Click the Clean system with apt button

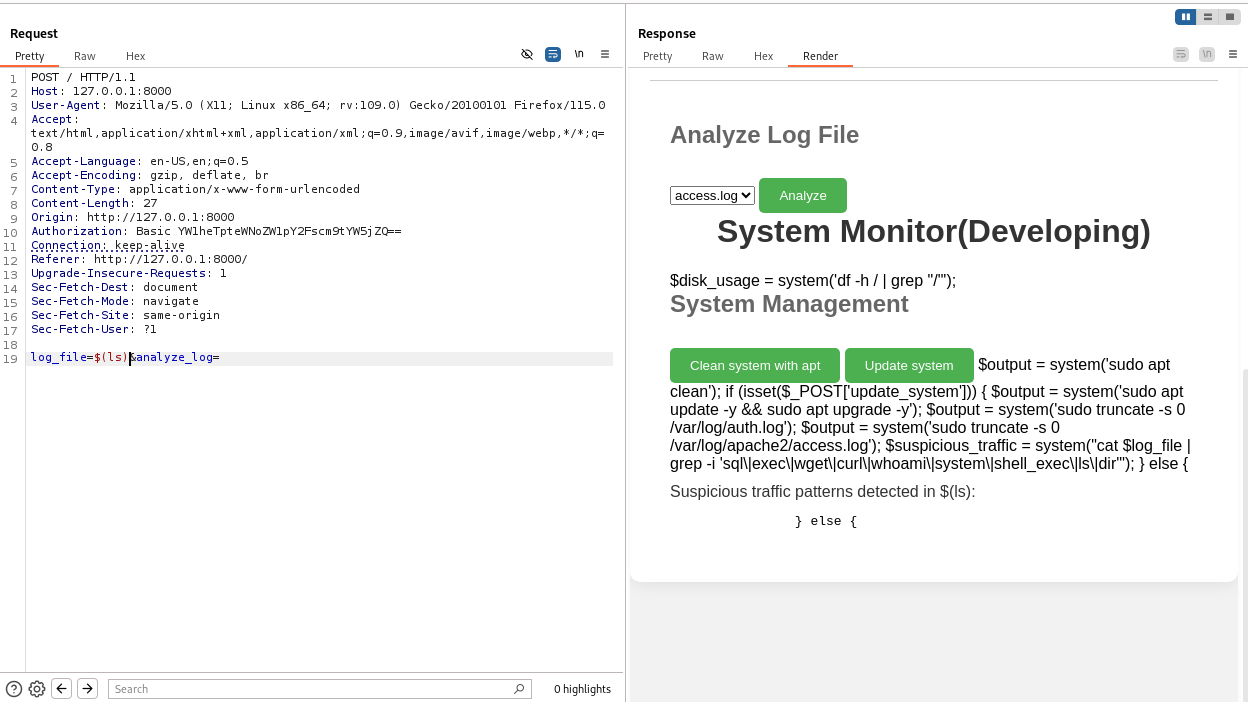coord(755,365)
